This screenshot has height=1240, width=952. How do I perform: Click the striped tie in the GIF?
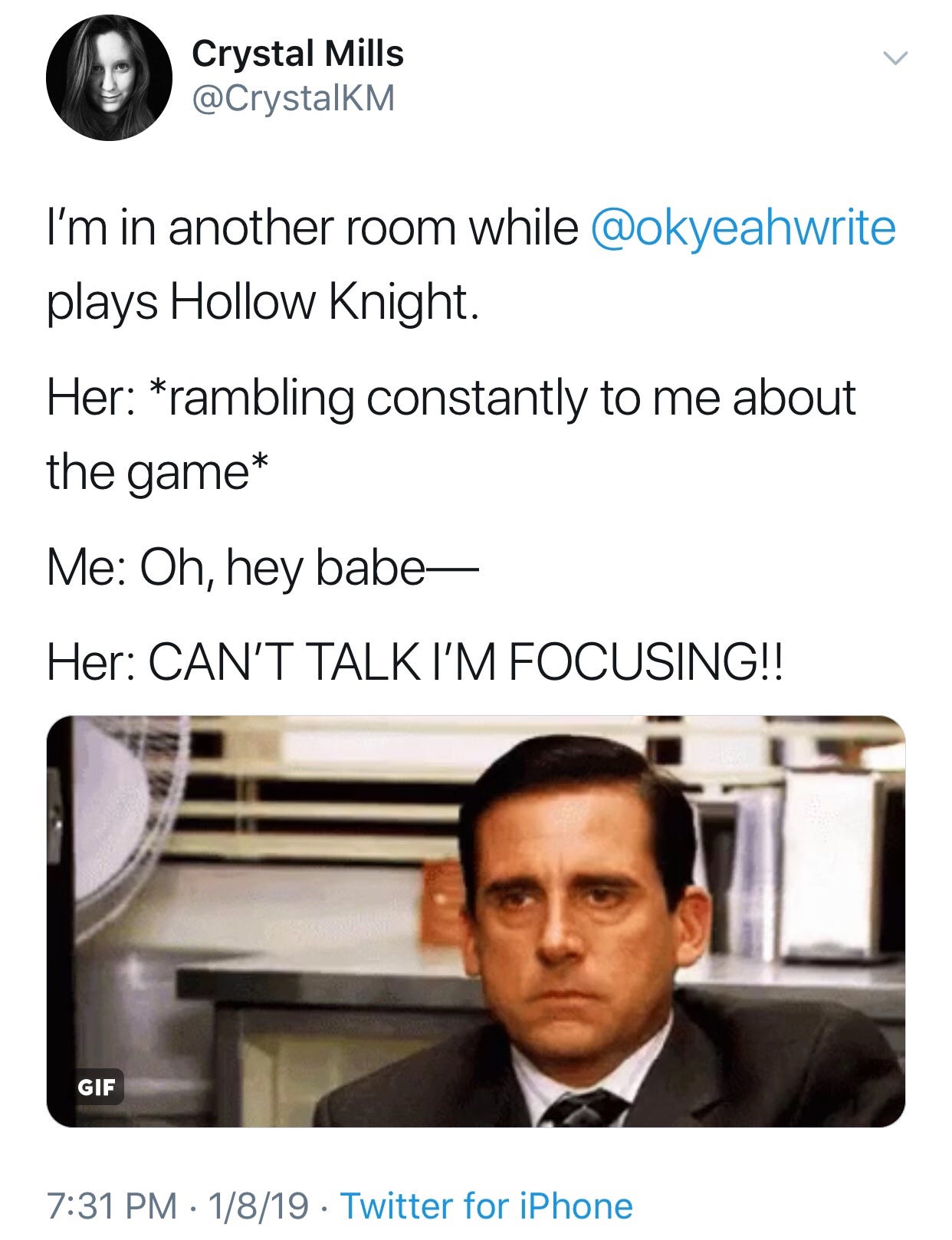coord(586,1108)
